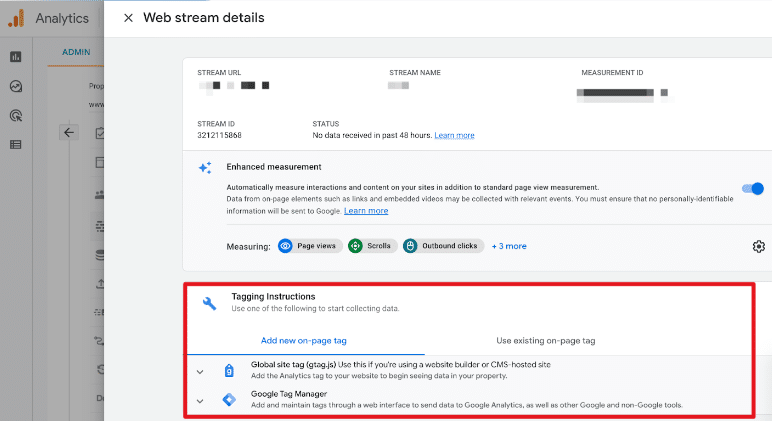Click the admin back arrow button
This screenshot has width=772, height=421.
pos(69,132)
